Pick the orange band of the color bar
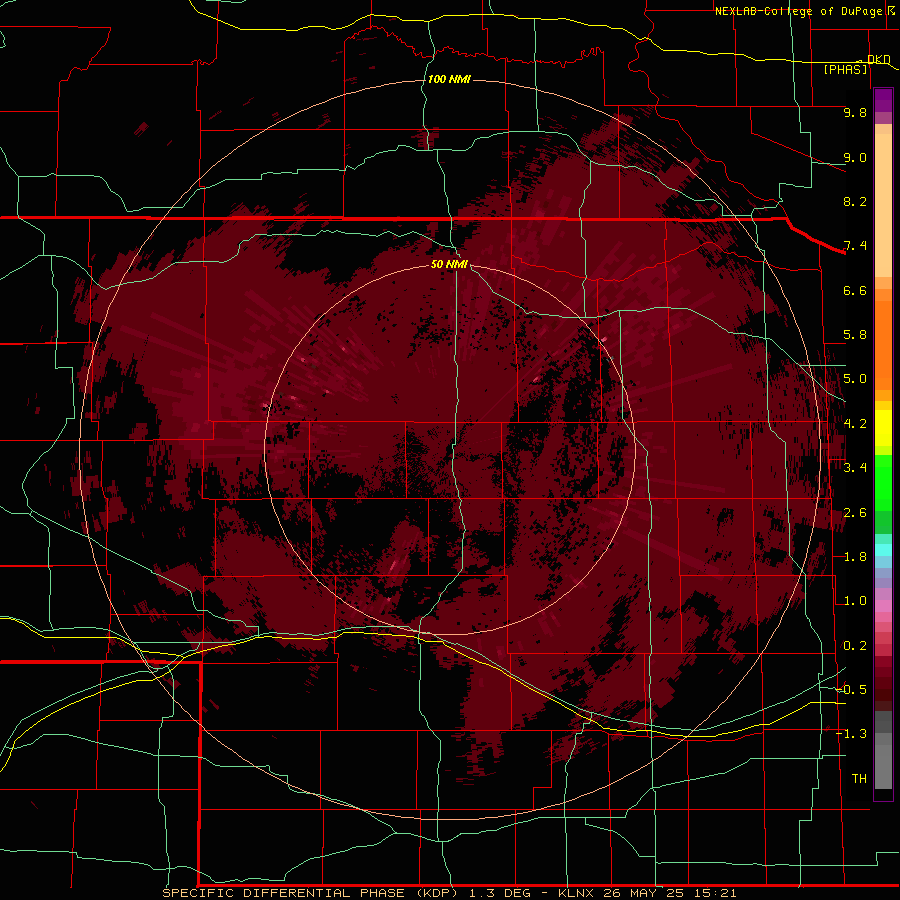This screenshot has width=900, height=900. [x=883, y=344]
